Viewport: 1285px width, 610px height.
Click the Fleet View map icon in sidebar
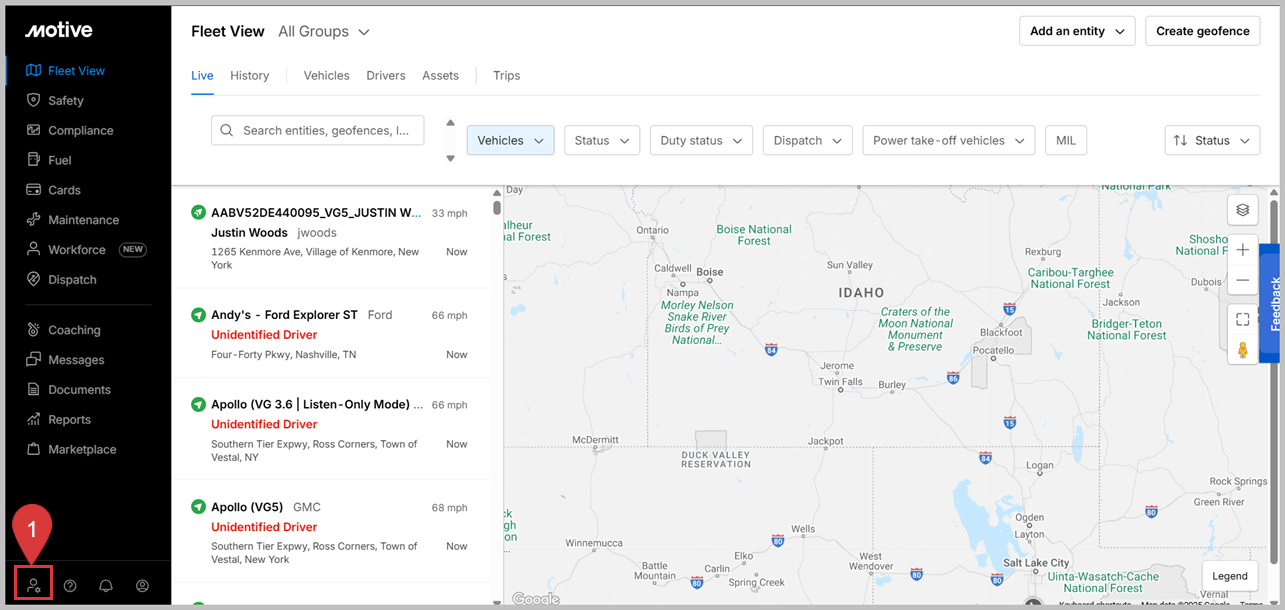(33, 70)
